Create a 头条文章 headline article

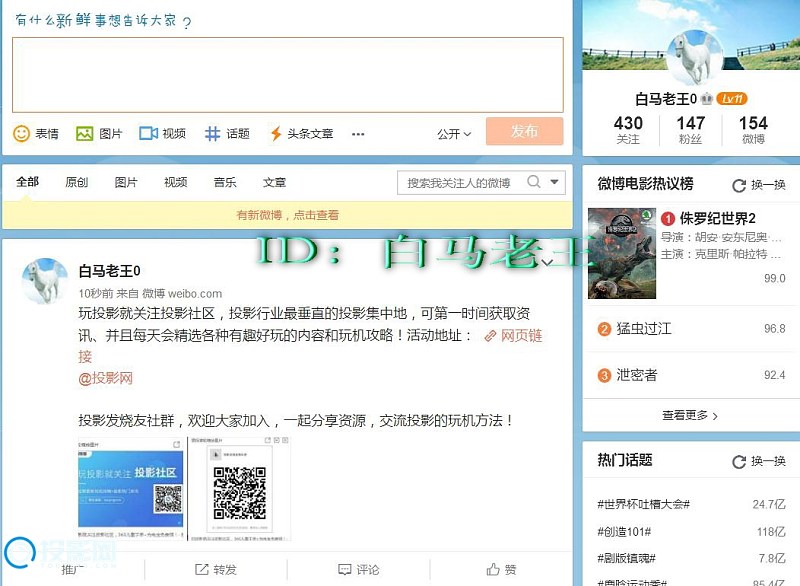pyautogui.click(x=302, y=134)
